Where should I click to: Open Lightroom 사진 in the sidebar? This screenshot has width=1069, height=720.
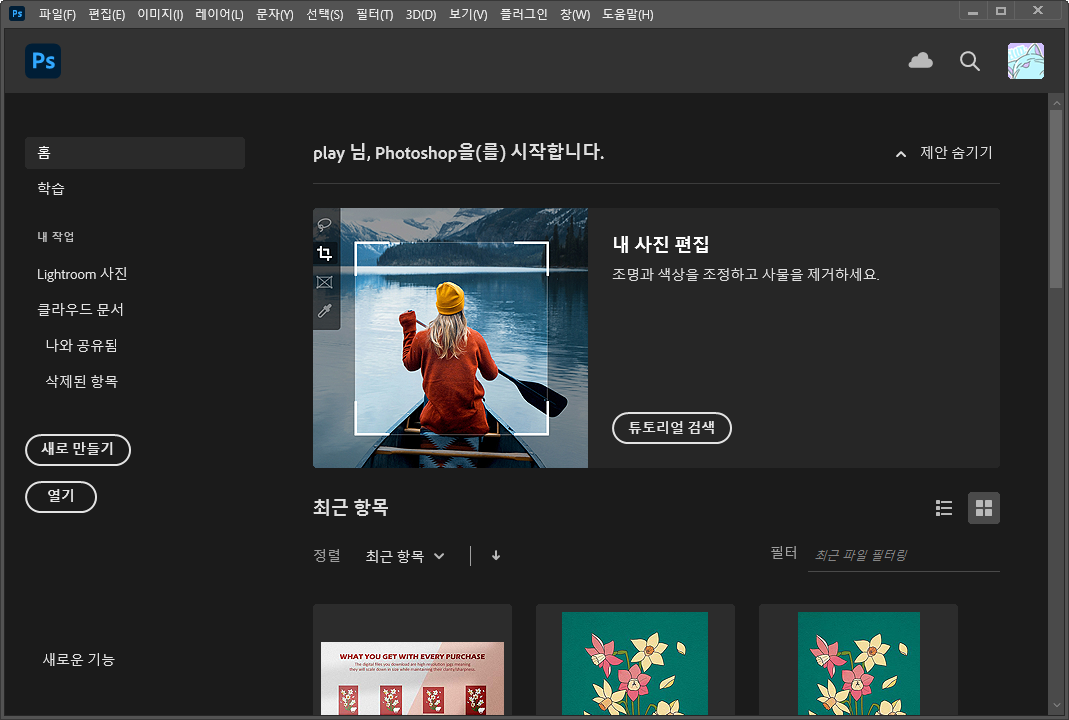[x=82, y=274]
